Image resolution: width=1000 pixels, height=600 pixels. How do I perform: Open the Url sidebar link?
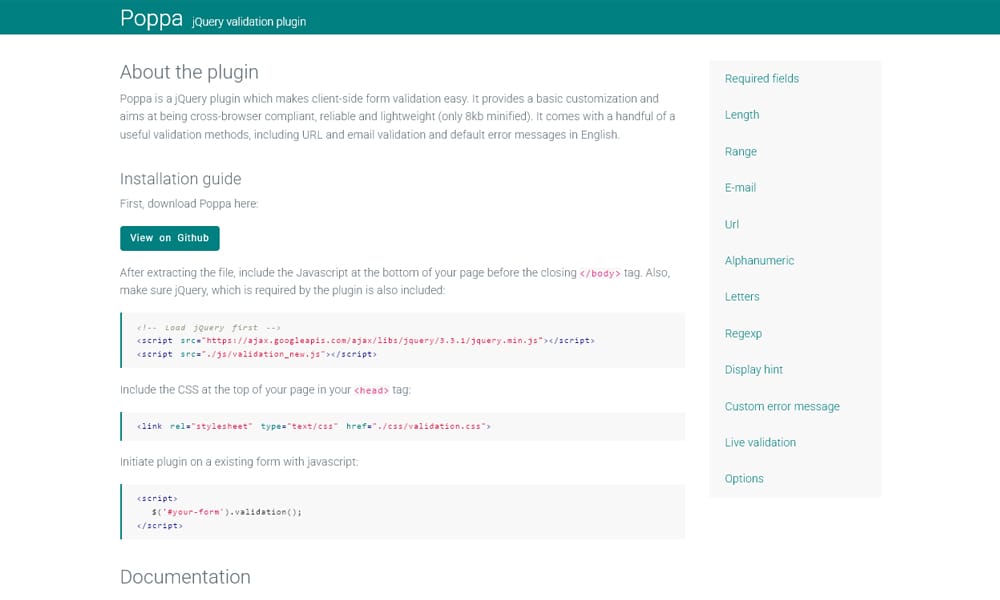pyautogui.click(x=731, y=225)
